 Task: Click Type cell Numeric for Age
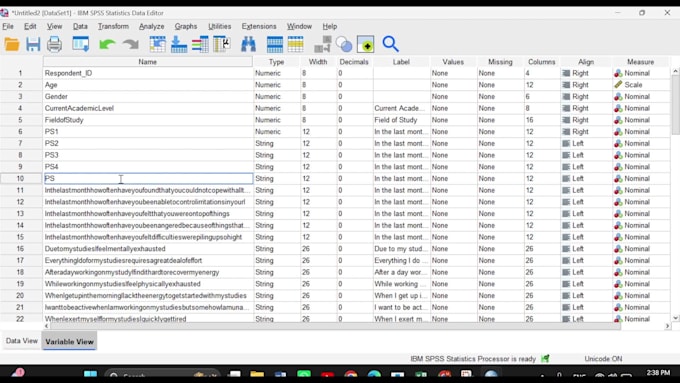(276, 85)
